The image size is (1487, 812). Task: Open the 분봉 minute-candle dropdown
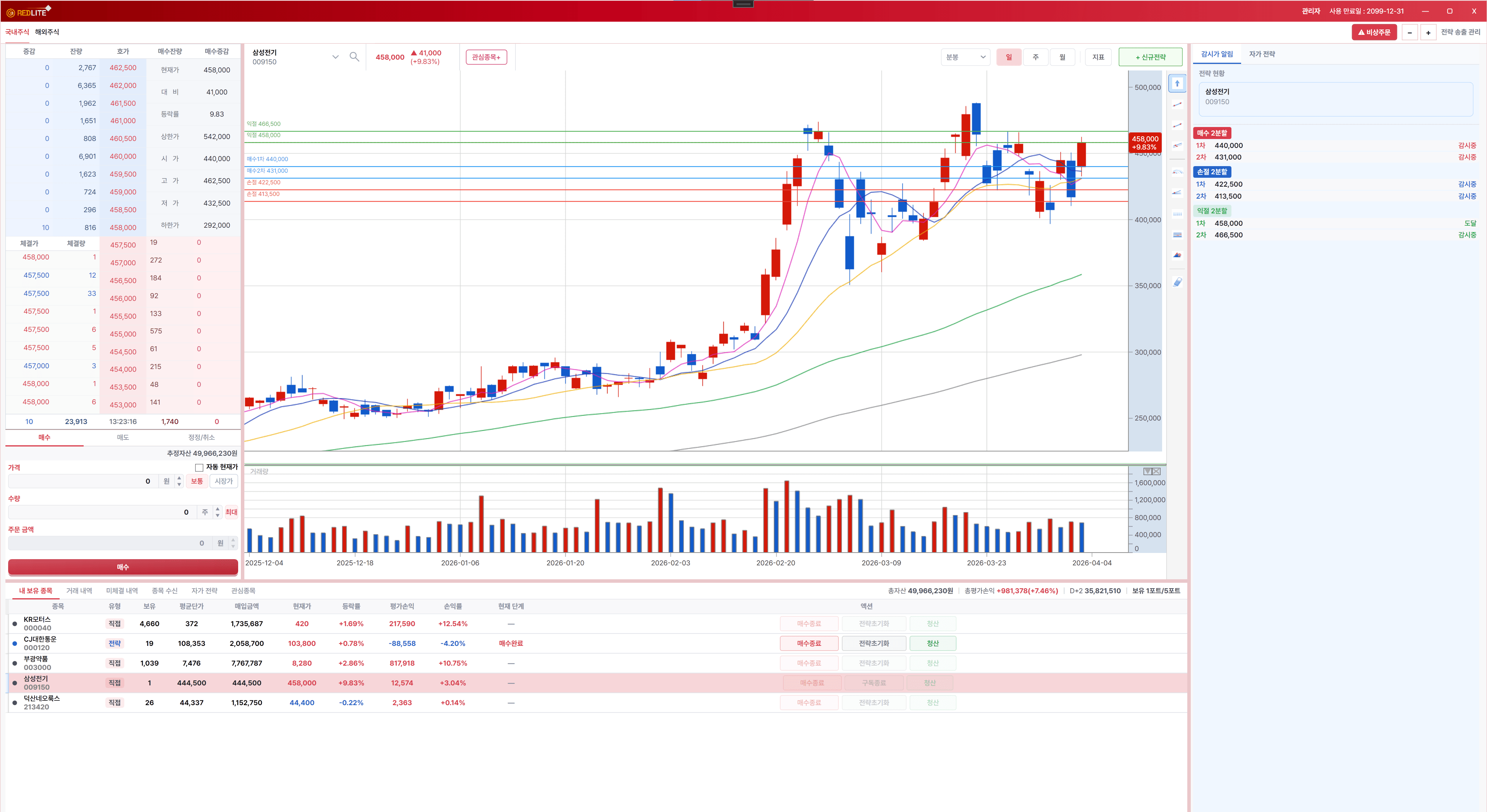tap(965, 57)
